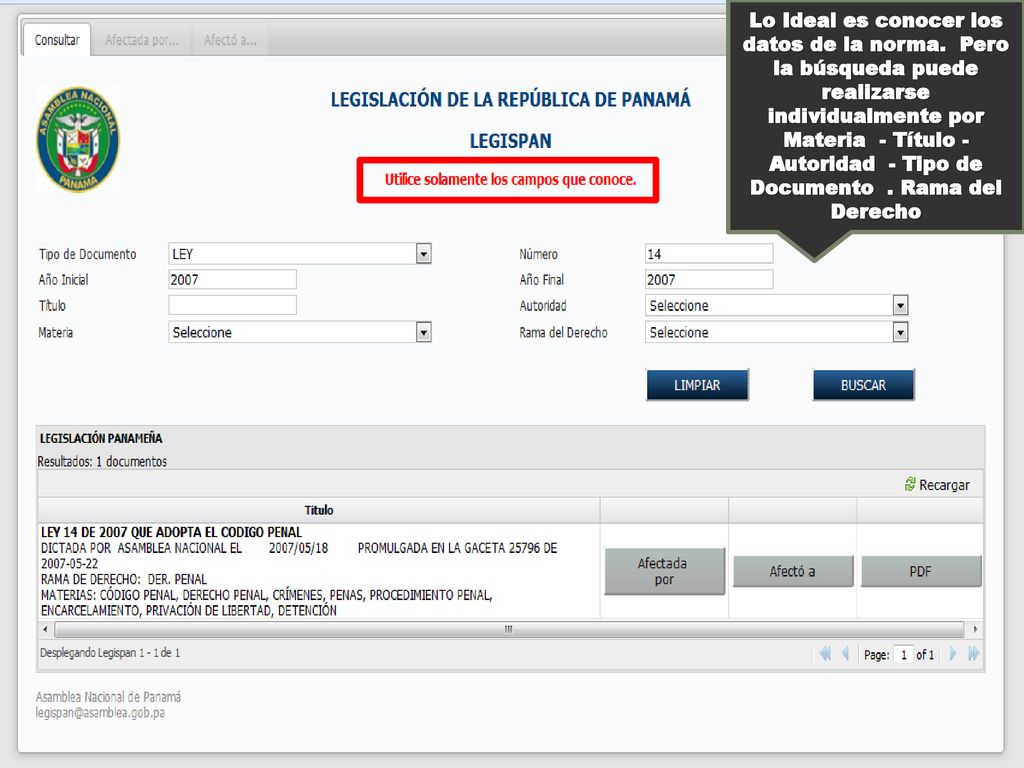Click the Año Inicial input field

[232, 280]
